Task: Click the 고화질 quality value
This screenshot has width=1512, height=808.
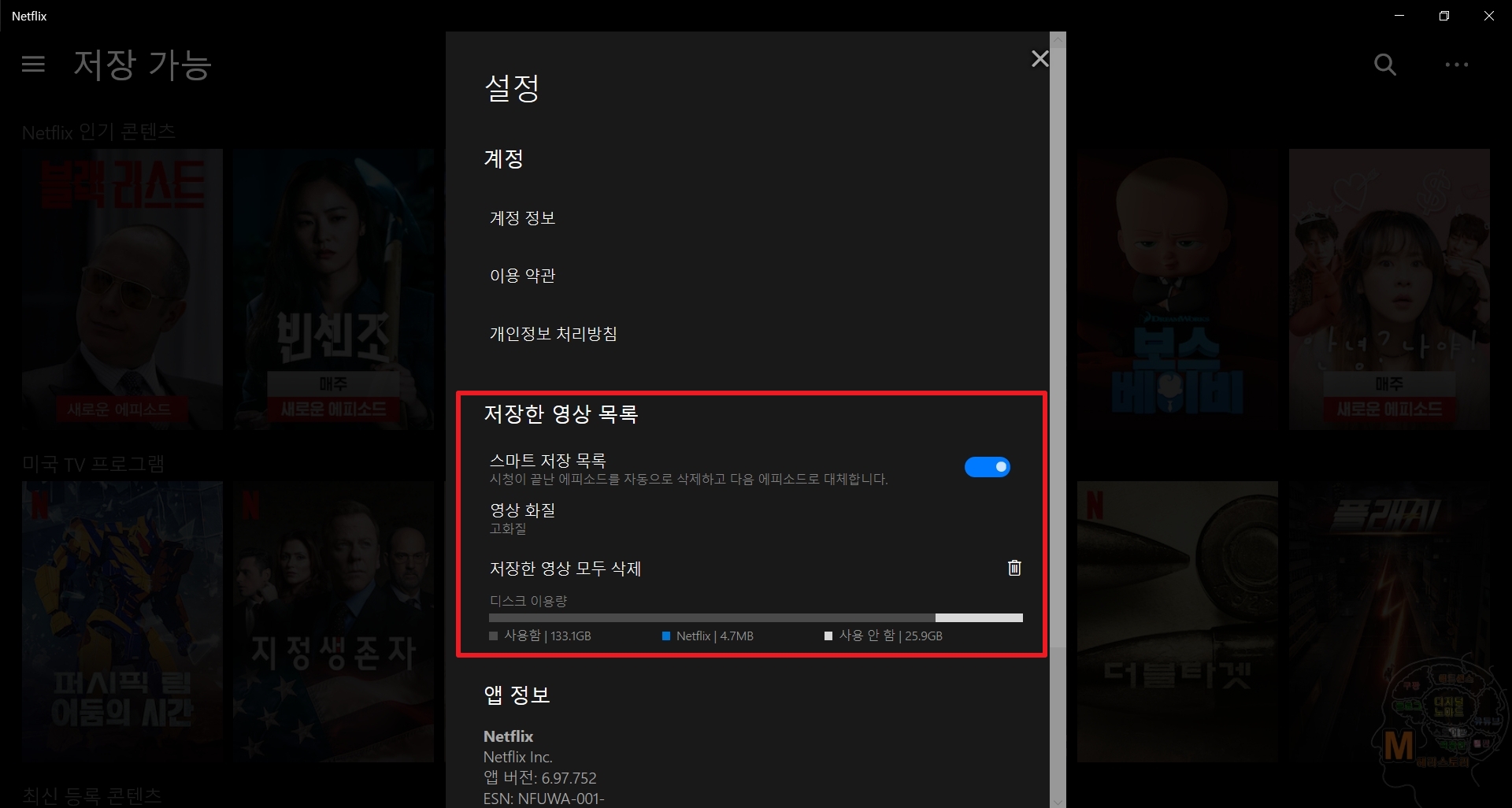Action: (508, 529)
